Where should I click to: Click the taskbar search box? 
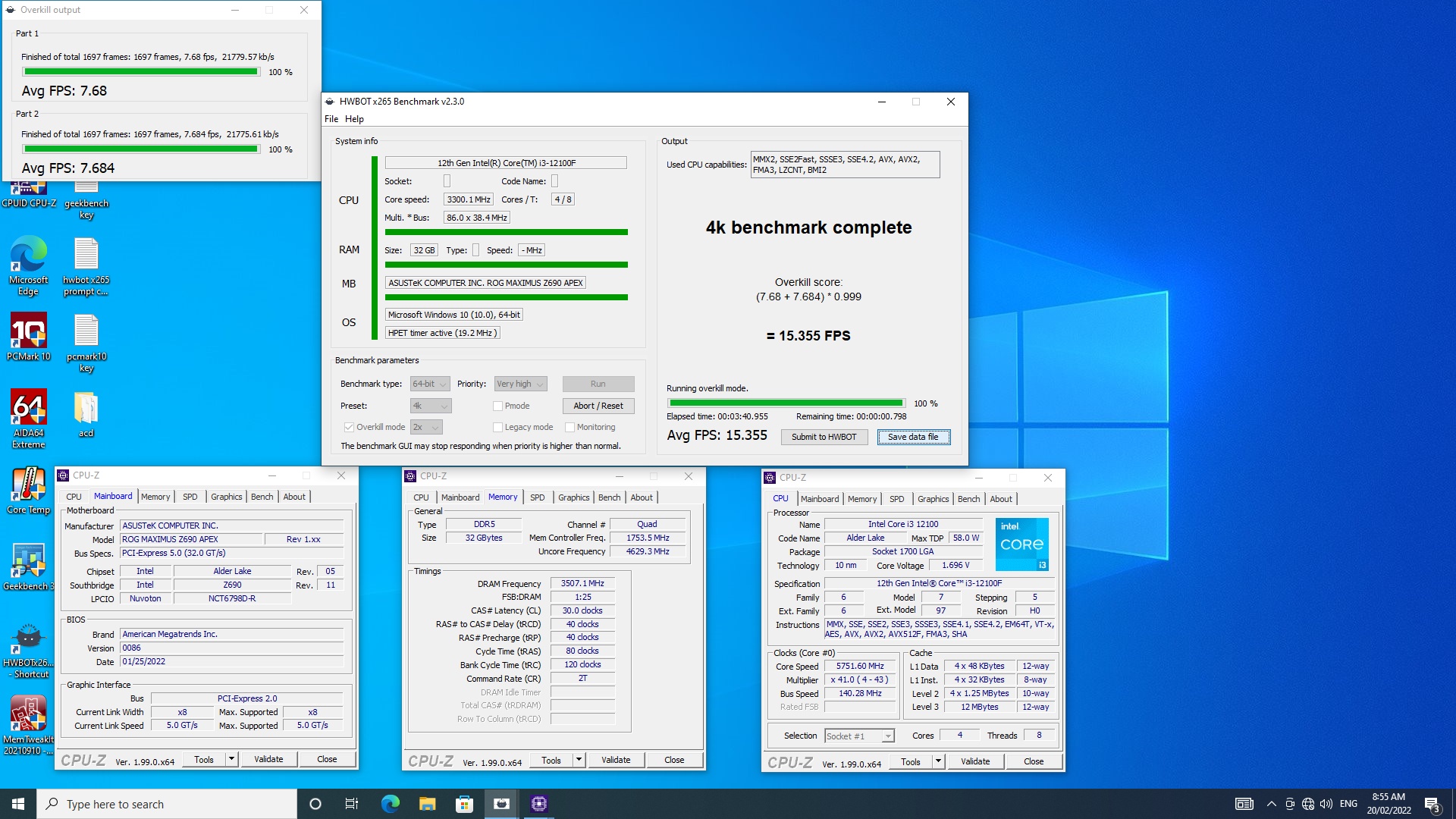point(167,804)
